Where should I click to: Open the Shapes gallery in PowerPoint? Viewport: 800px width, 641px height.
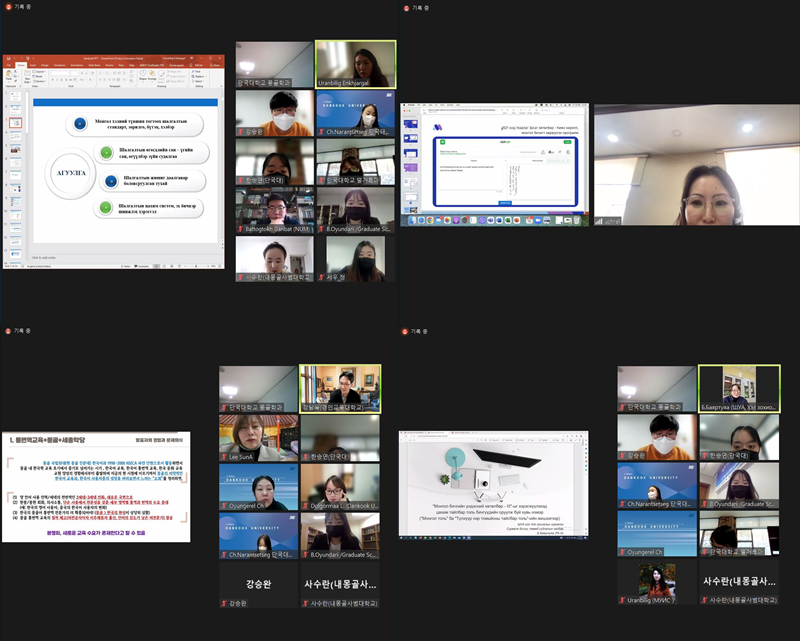click(x=142, y=75)
